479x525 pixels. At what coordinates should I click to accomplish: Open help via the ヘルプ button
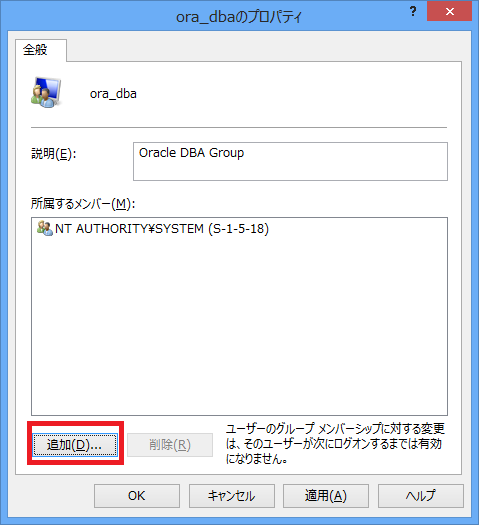(421, 496)
